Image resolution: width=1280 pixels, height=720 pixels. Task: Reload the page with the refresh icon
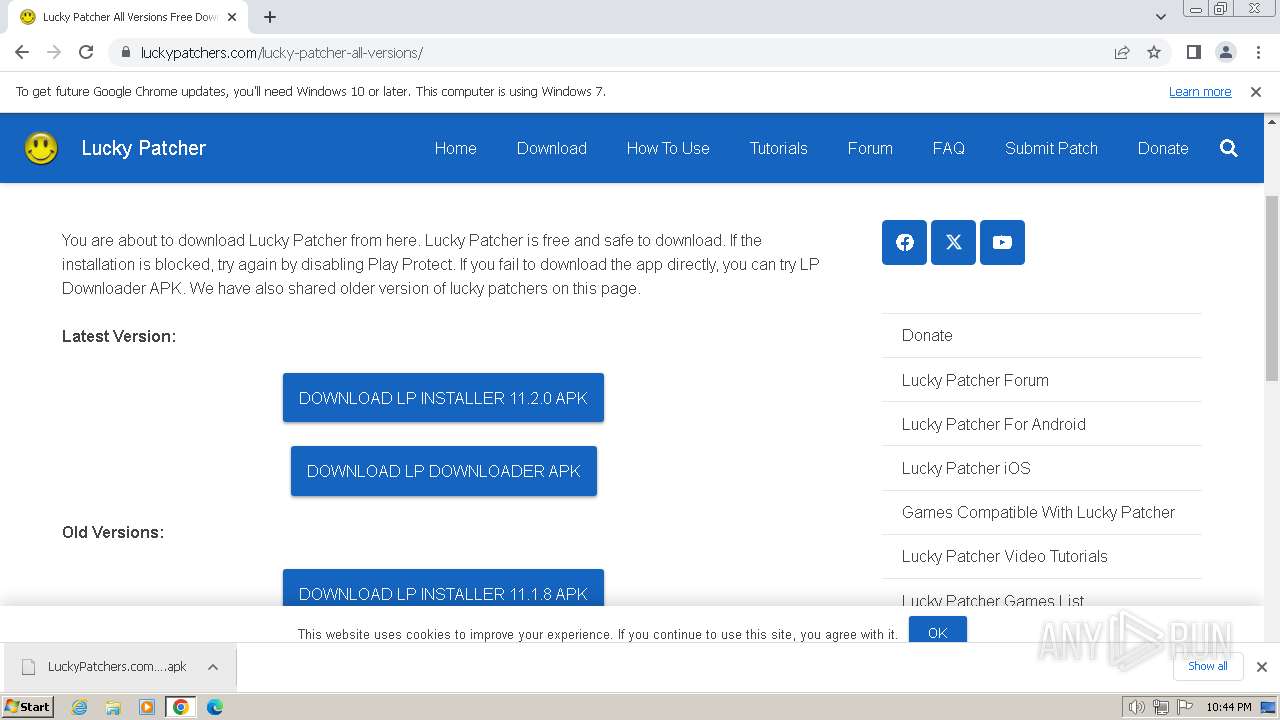pos(86,52)
